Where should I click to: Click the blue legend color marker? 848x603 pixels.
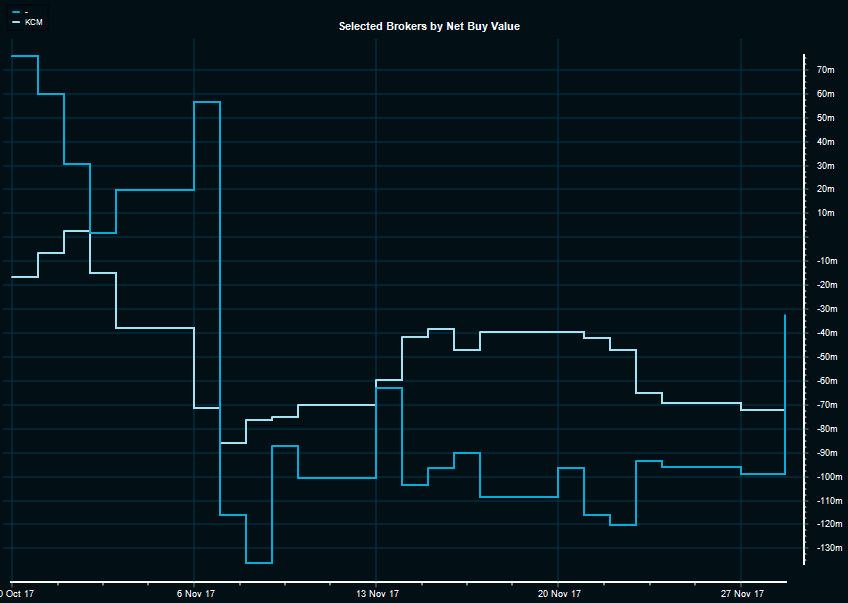(15, 11)
